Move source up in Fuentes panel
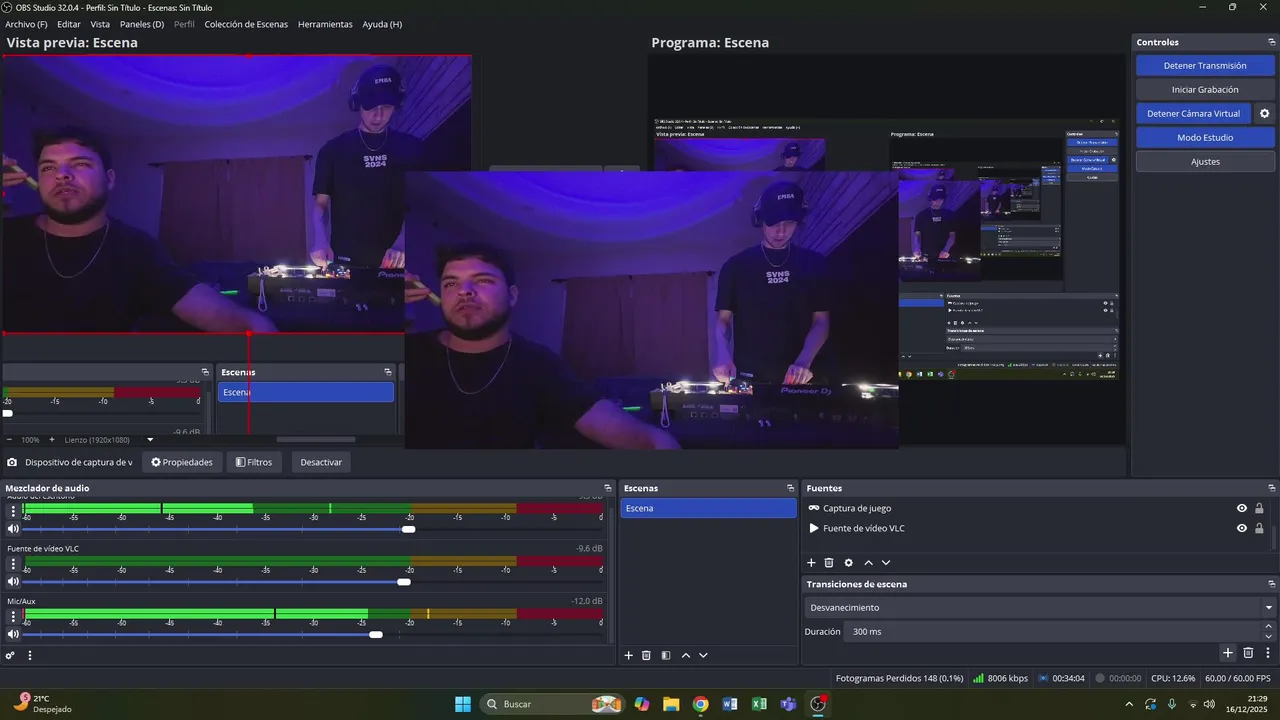 tap(868, 563)
